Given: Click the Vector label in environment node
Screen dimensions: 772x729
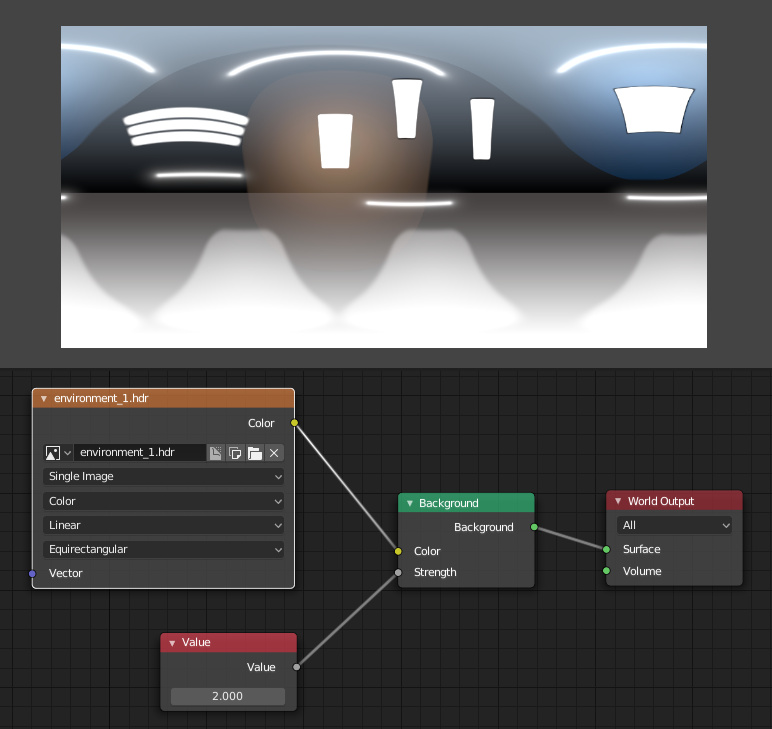Looking at the screenshot, I should coord(65,573).
